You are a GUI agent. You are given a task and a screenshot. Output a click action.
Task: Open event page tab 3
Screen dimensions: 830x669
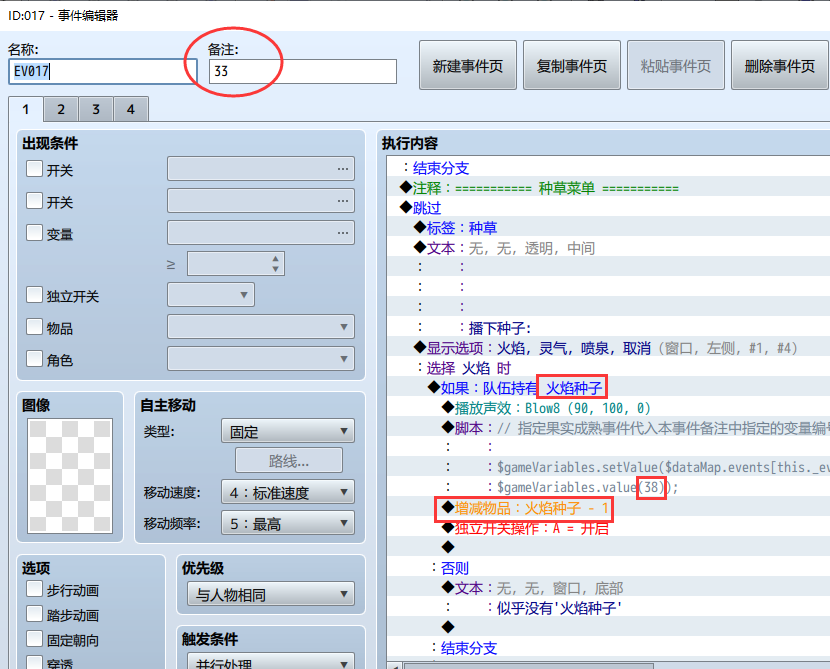tap(96, 110)
